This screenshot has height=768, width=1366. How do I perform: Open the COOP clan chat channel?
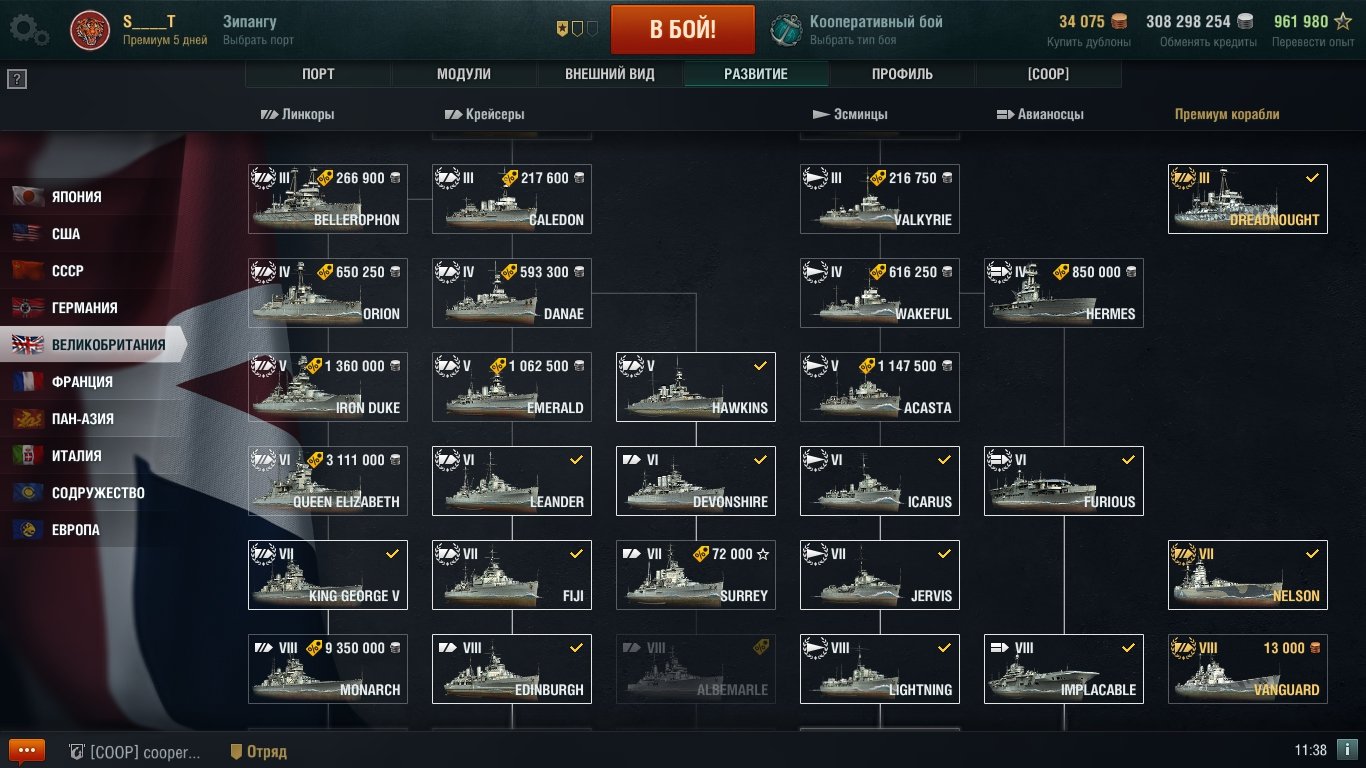[134, 751]
